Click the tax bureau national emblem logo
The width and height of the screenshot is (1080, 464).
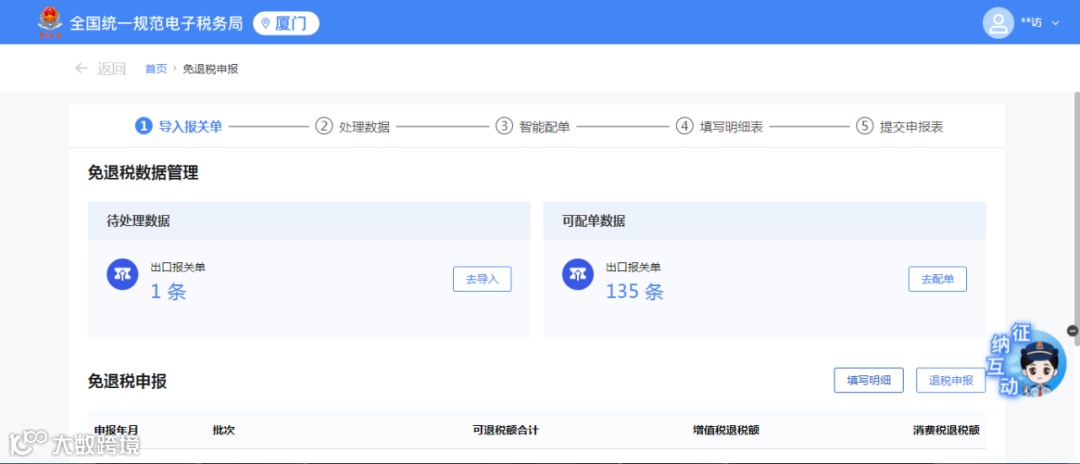coord(50,22)
